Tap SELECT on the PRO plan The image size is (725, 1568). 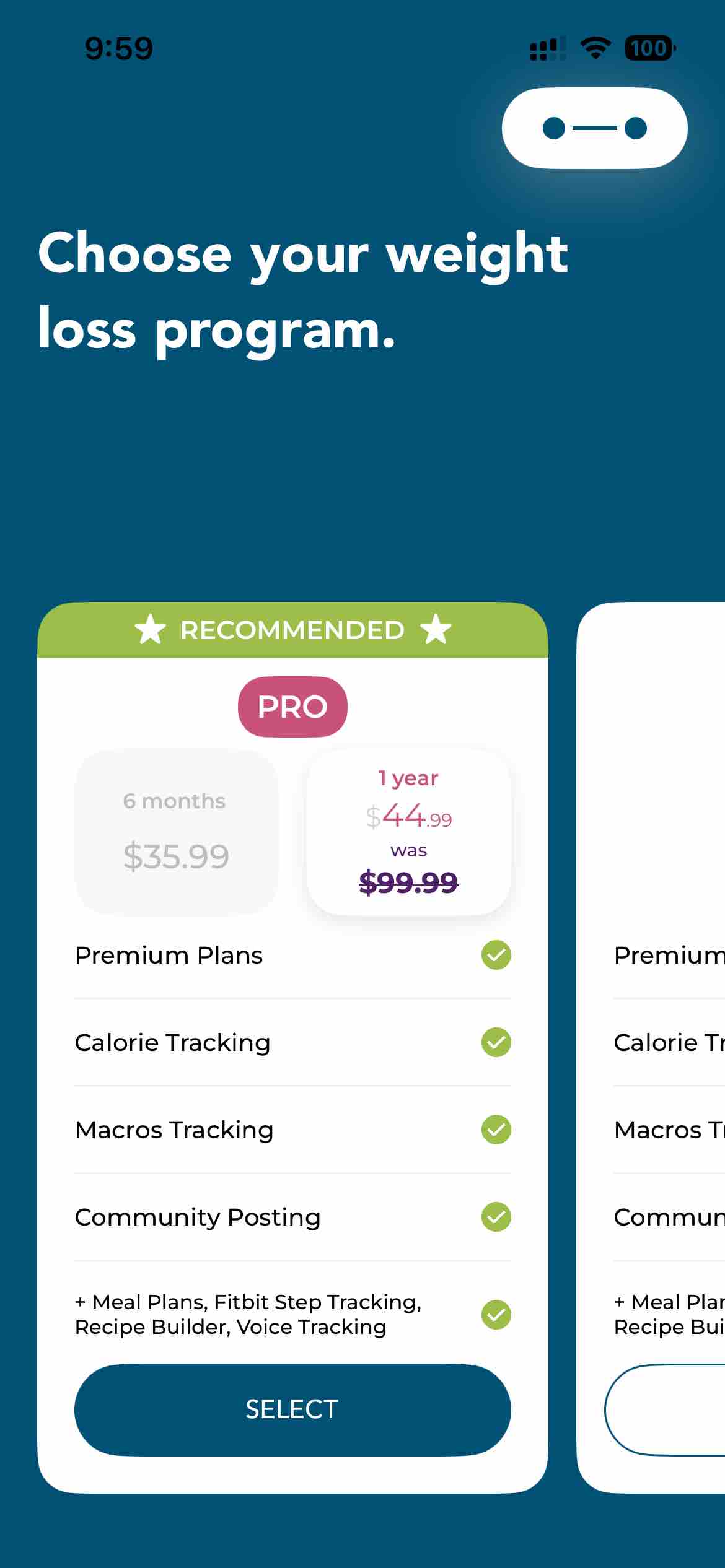(x=292, y=1409)
